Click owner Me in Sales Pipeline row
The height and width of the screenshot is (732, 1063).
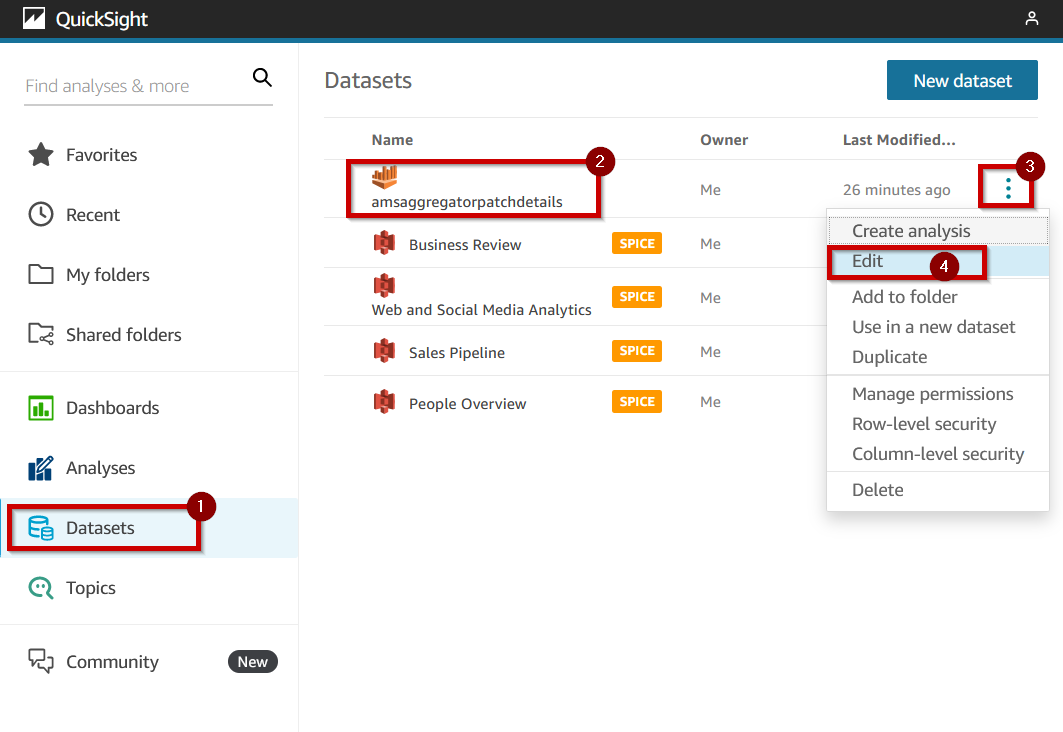click(x=710, y=352)
